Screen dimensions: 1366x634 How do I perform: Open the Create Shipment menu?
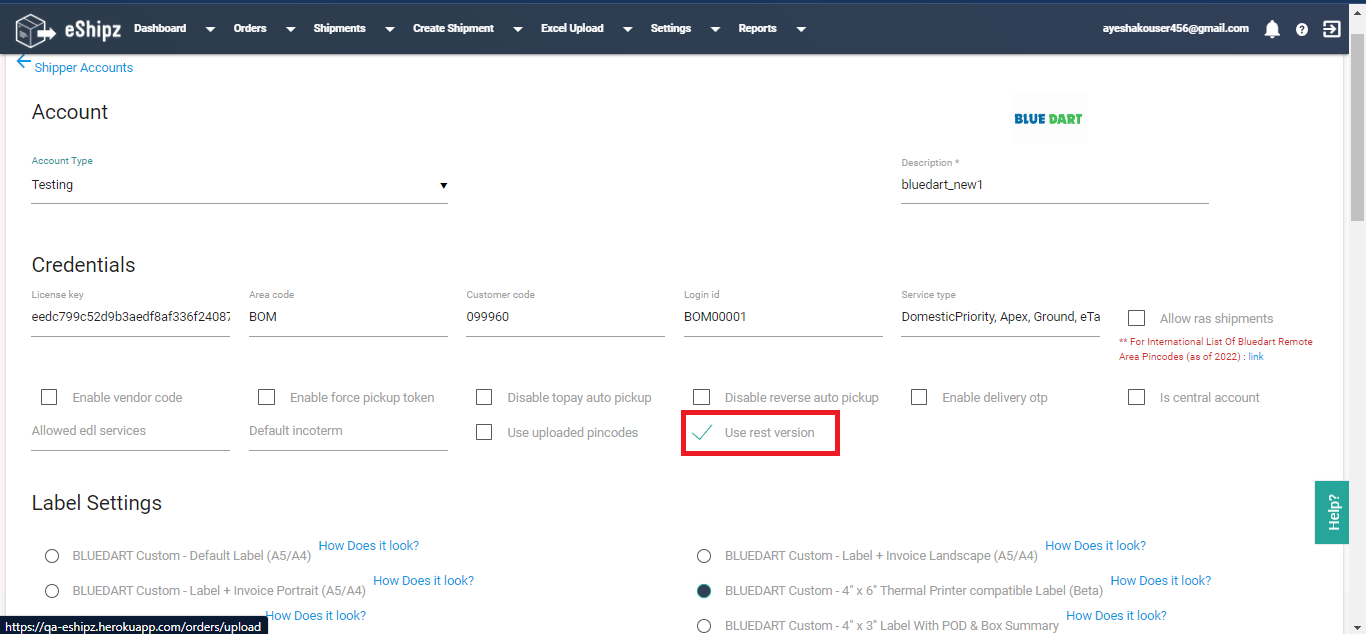point(453,28)
